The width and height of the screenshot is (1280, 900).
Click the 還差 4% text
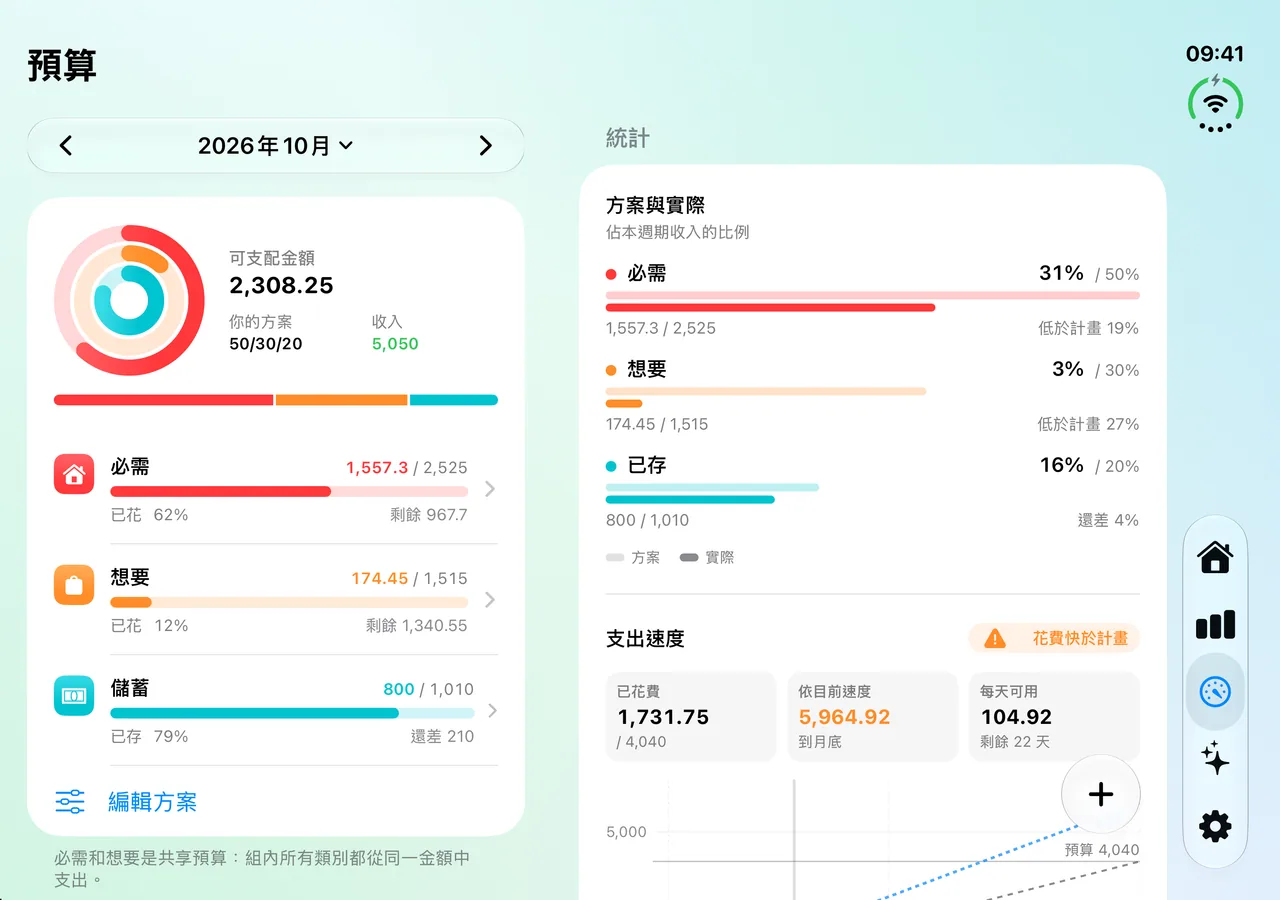(x=1108, y=520)
